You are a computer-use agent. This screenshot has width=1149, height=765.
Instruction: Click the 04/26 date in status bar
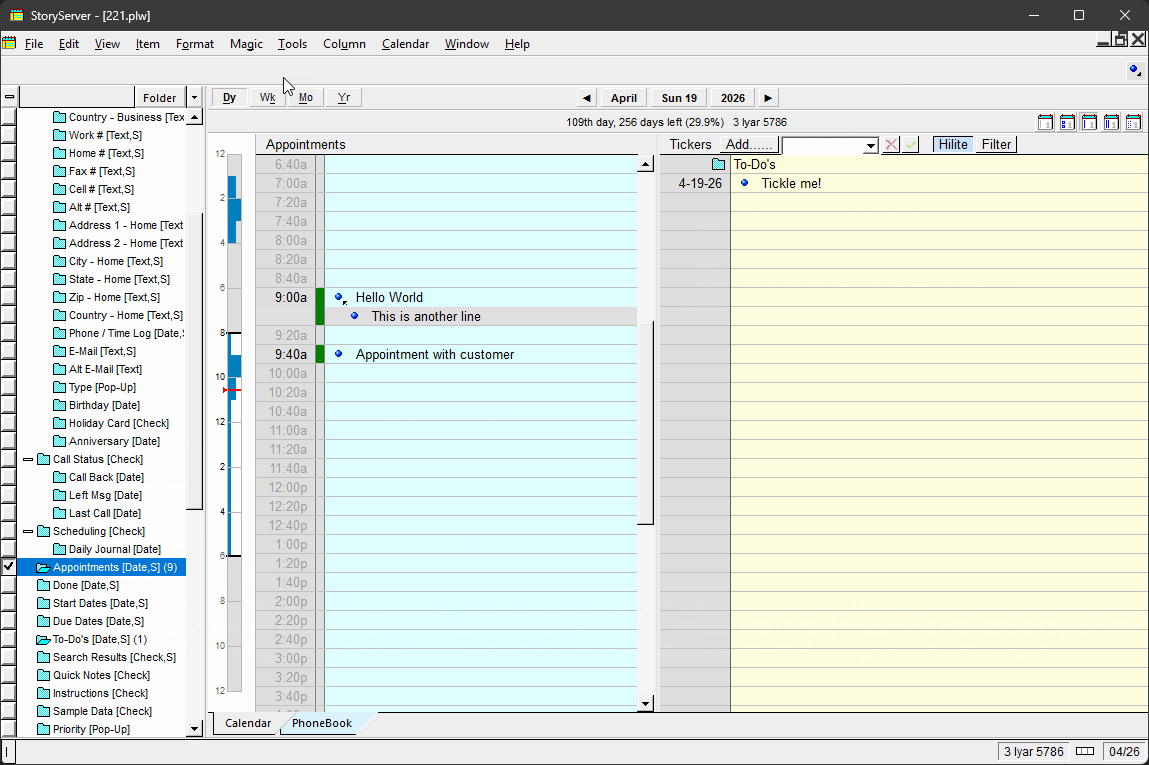coord(1124,751)
